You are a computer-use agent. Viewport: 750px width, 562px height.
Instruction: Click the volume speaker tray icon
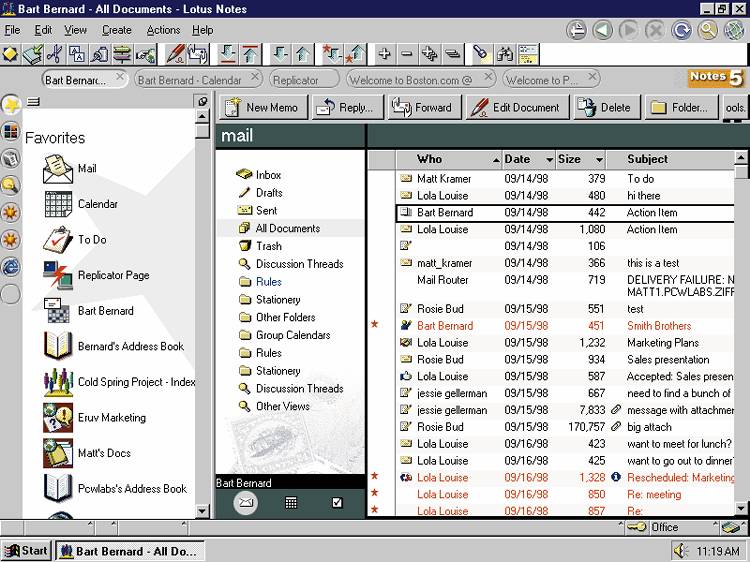680,551
